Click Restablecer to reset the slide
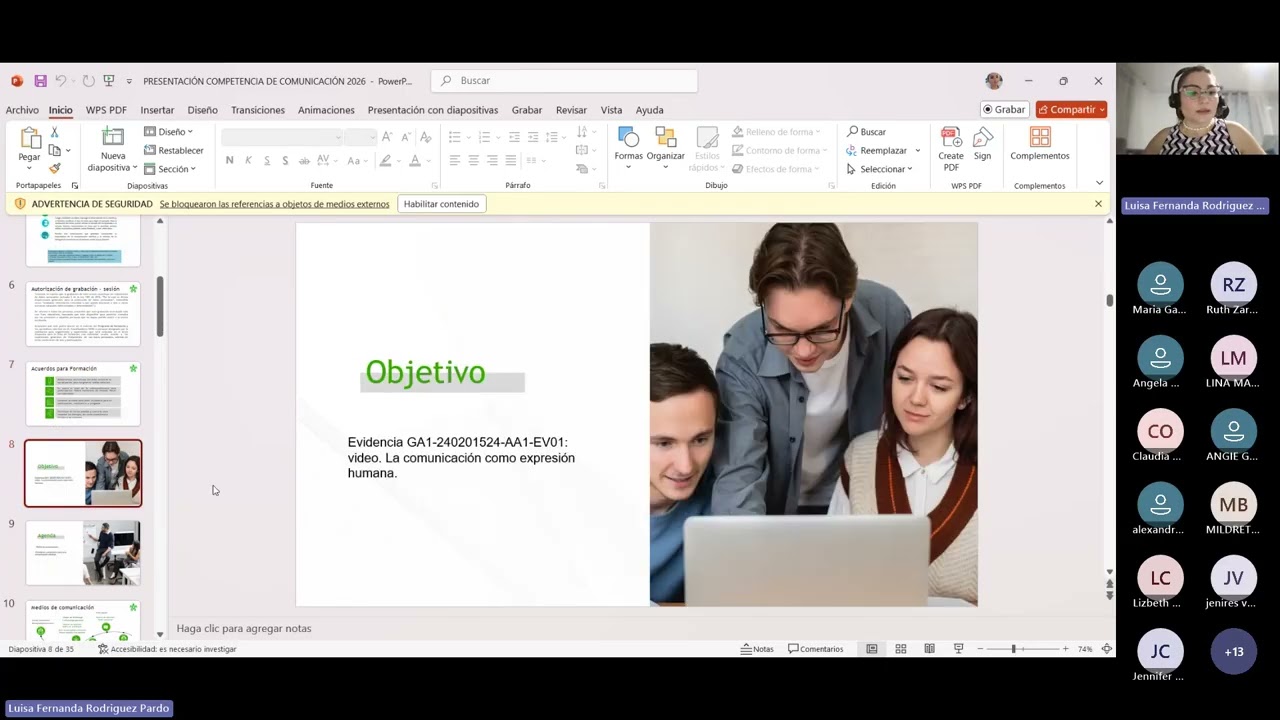Viewport: 1280px width, 720px height. click(174, 150)
